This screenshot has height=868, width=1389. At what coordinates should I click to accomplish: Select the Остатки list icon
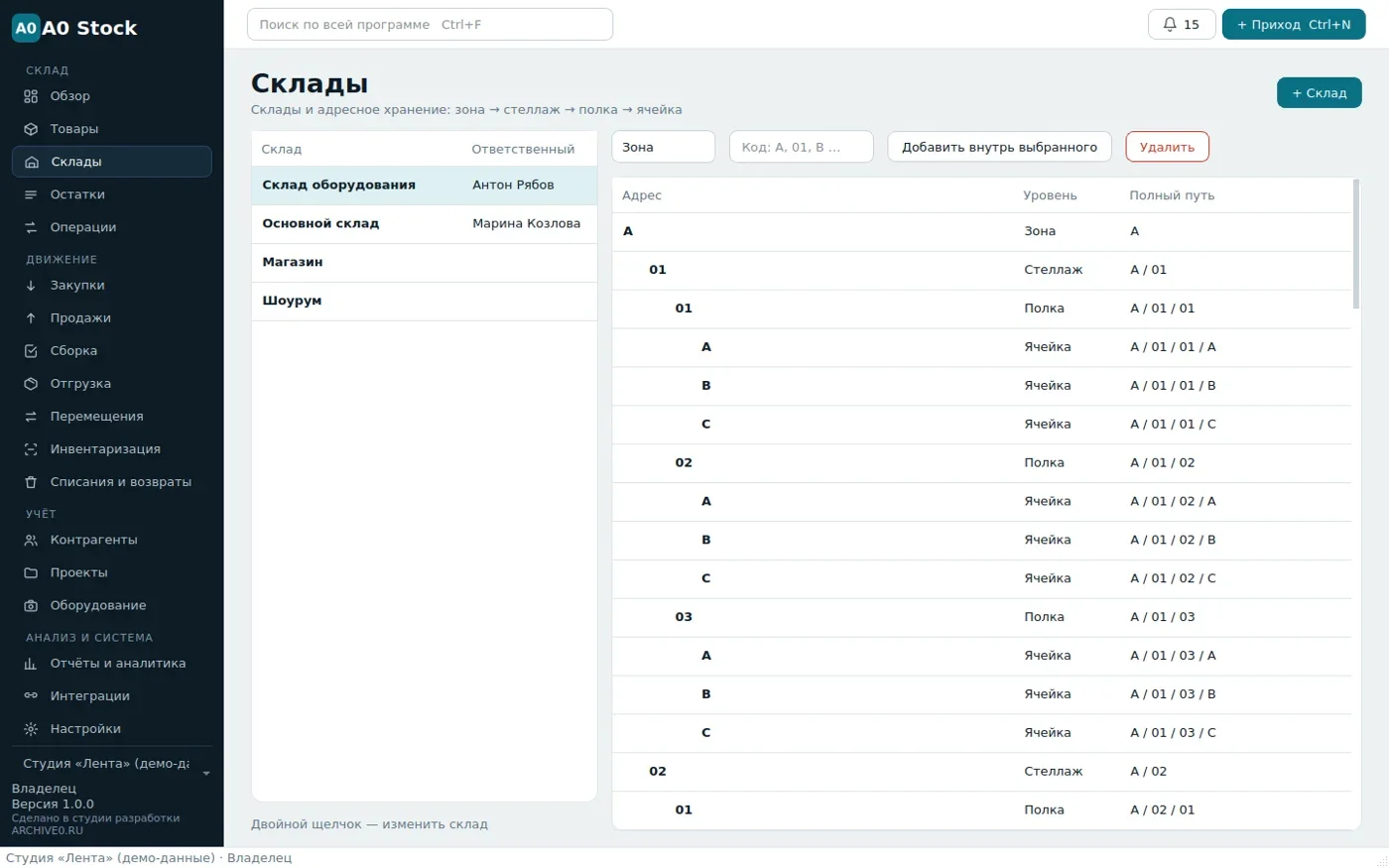pyautogui.click(x=31, y=194)
